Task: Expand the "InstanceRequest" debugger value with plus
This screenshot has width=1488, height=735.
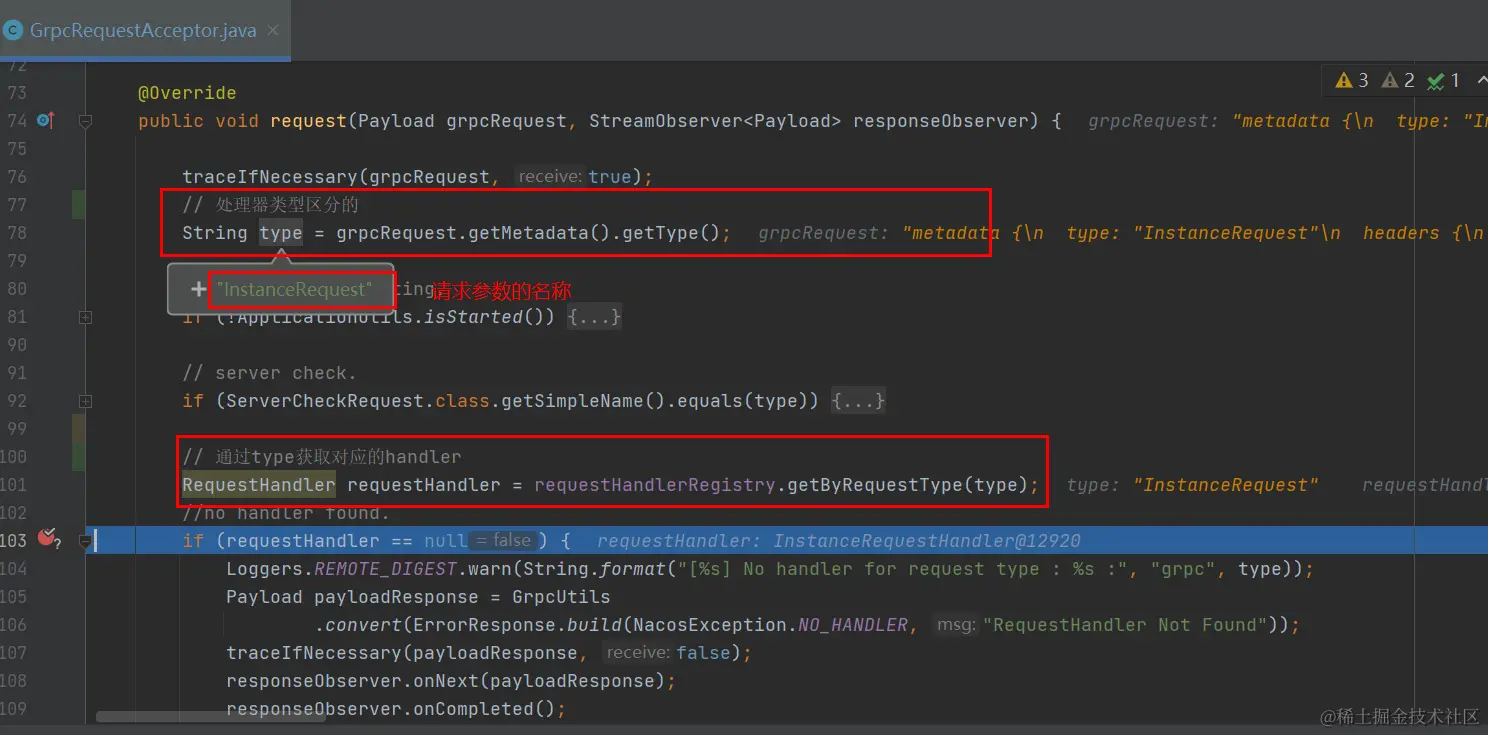Action: point(198,289)
